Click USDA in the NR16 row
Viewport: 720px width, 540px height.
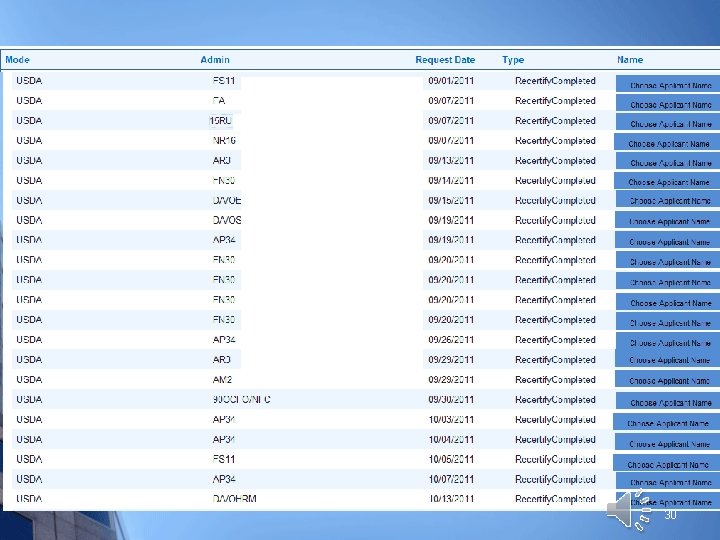point(29,141)
